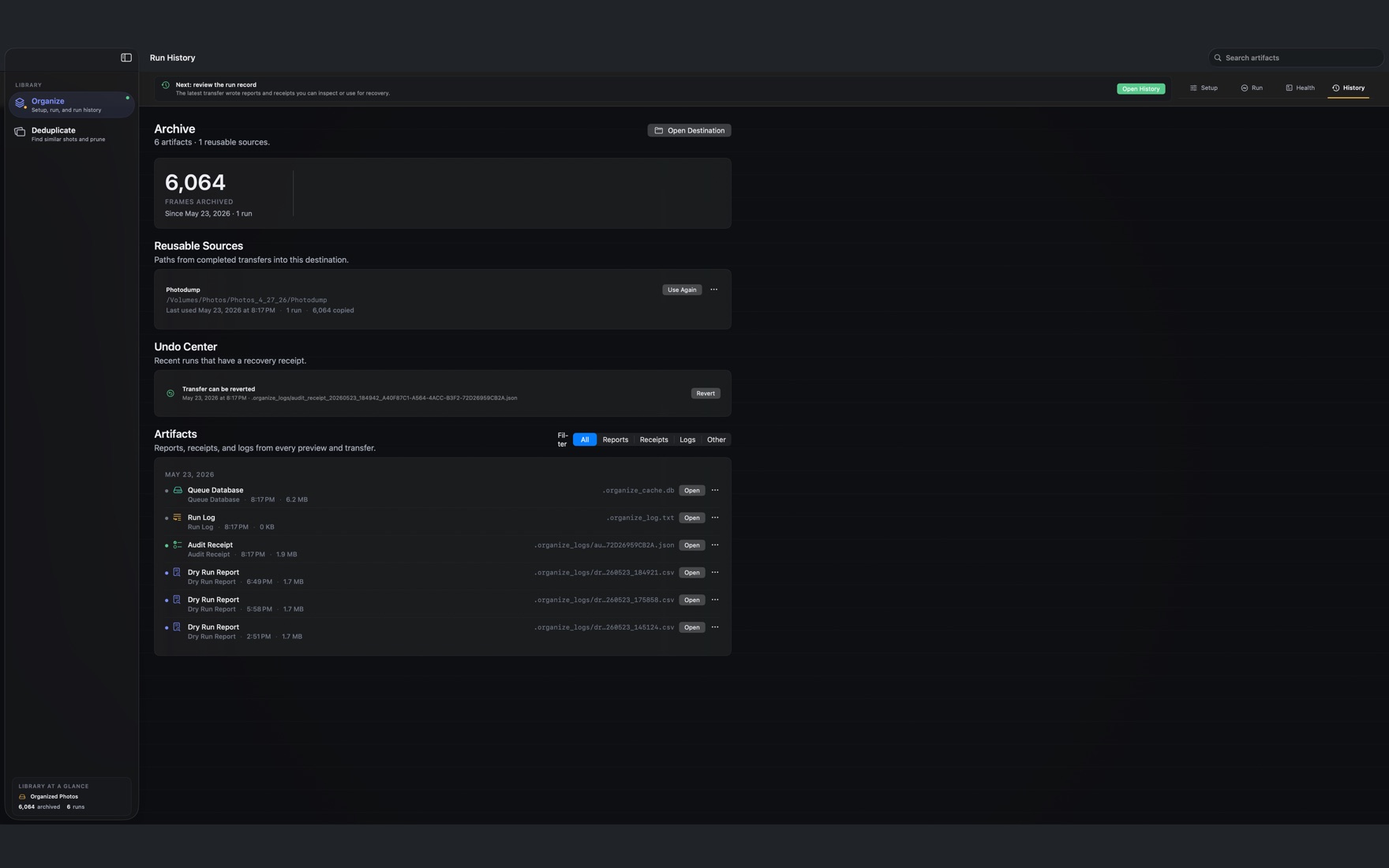Image resolution: width=1389 pixels, height=868 pixels.
Task: Click the Audit Receipt checklist icon
Action: pyautogui.click(x=178, y=545)
